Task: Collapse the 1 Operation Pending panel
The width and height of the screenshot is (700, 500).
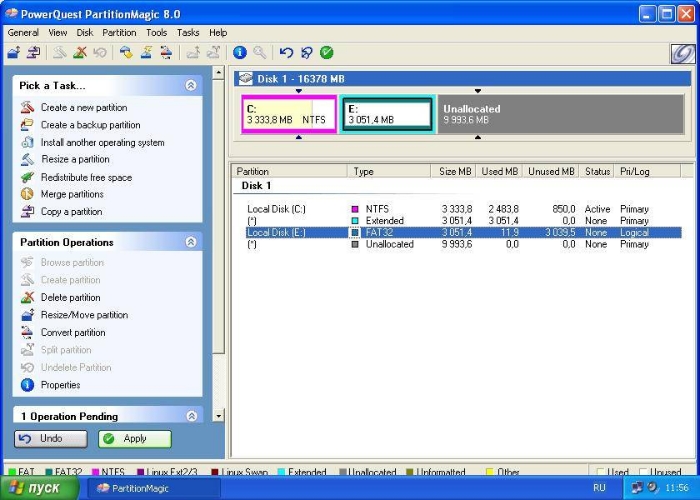Action: click(191, 416)
